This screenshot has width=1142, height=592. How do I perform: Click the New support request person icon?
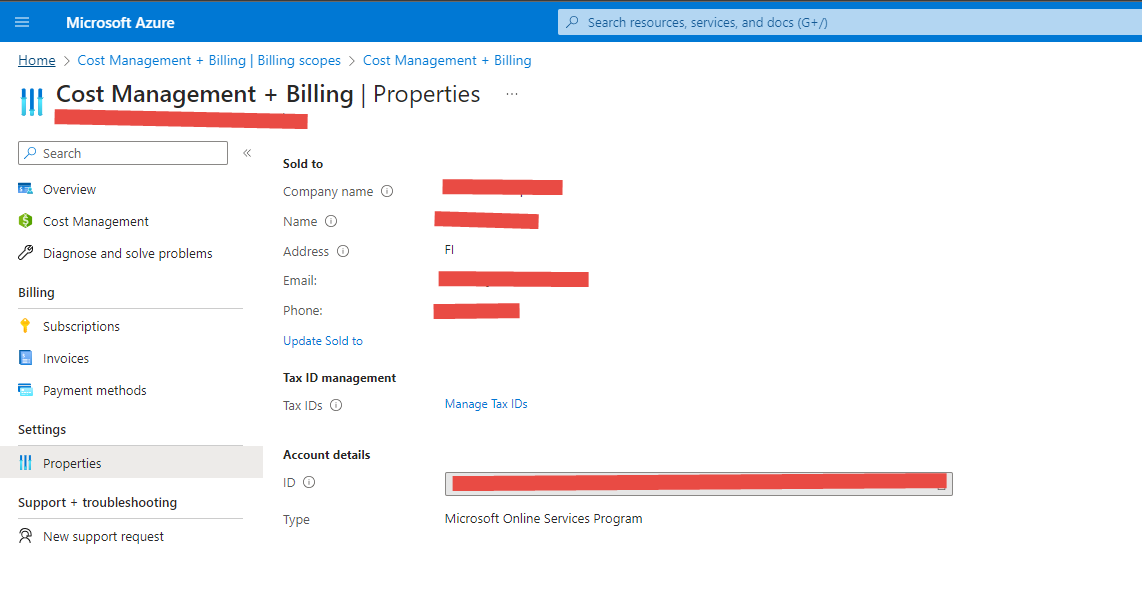[25, 536]
